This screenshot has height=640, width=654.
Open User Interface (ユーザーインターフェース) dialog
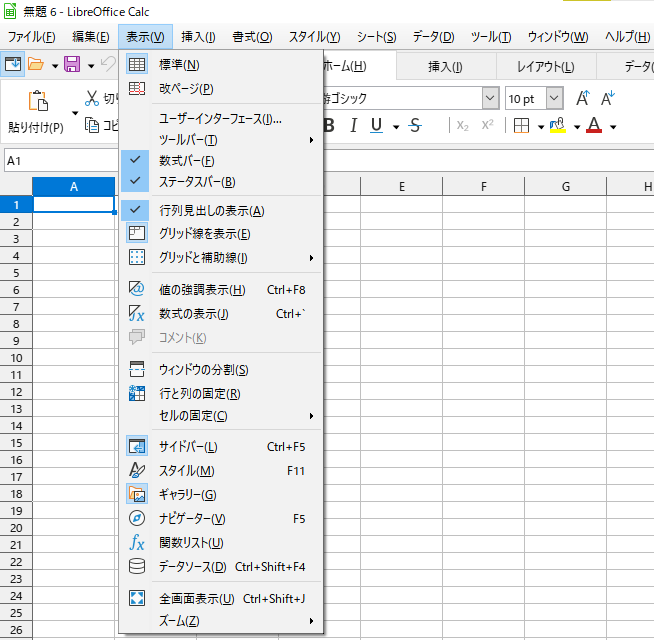(221, 119)
